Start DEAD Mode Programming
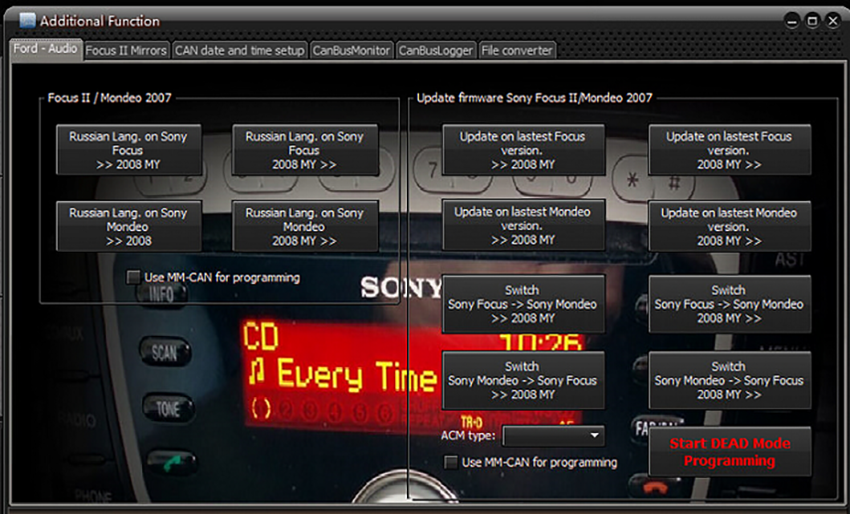The image size is (850, 514). [x=730, y=452]
